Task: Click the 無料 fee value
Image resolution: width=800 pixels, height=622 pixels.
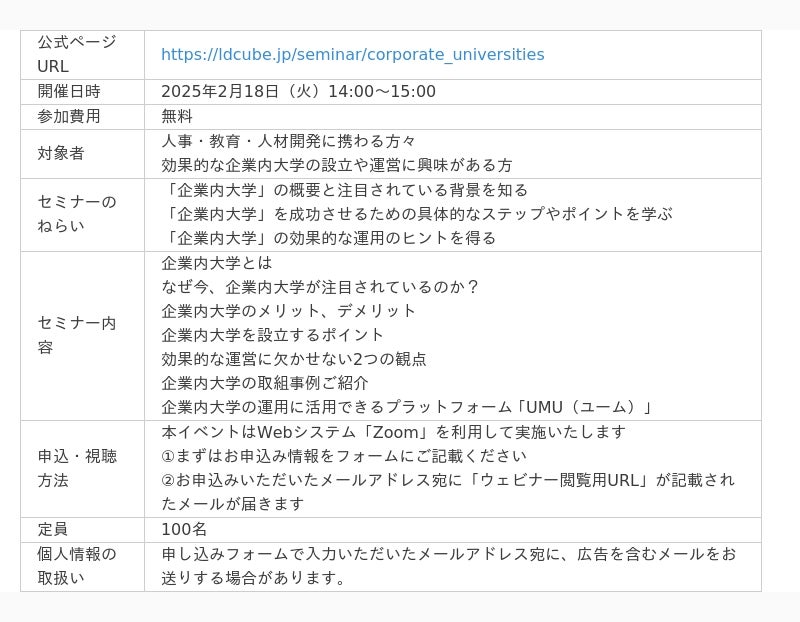Action: (x=177, y=116)
